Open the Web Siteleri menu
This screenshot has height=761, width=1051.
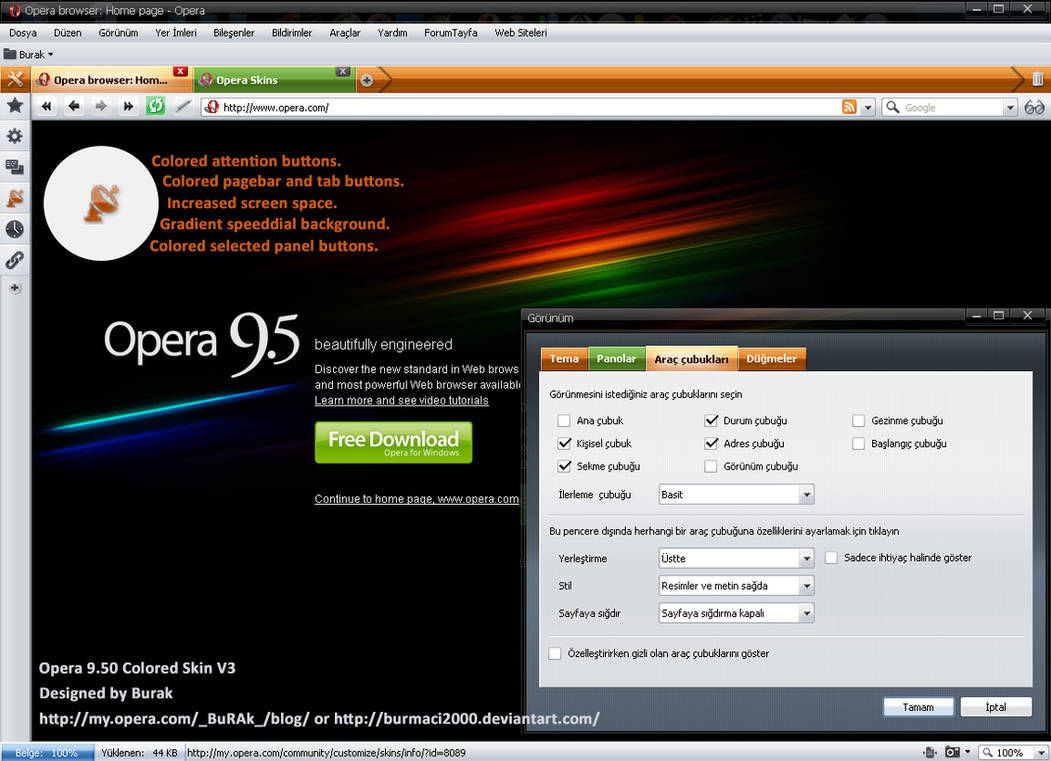521,32
